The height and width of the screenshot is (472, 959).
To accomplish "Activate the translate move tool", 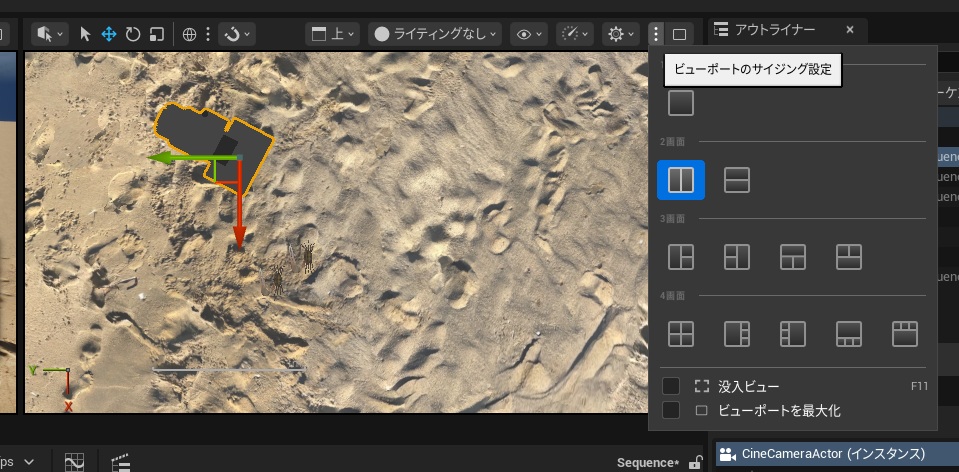I will (x=109, y=34).
